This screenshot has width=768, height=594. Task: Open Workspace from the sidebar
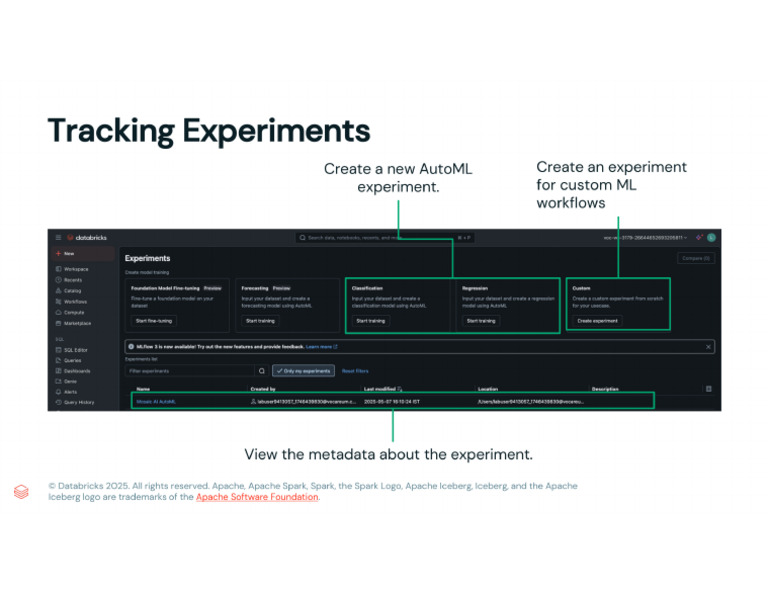click(76, 269)
